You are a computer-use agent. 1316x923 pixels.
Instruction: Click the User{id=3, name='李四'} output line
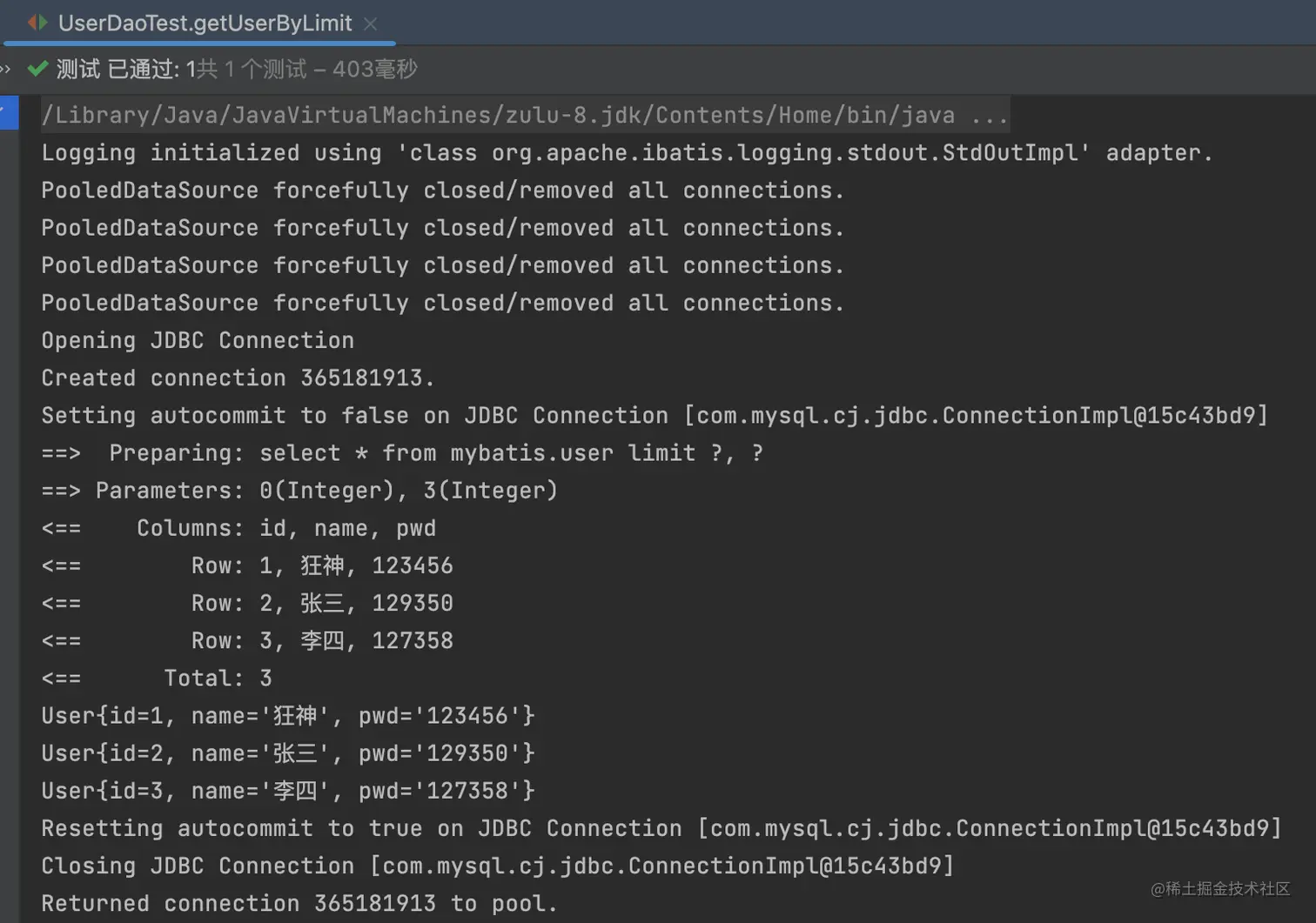click(288, 790)
